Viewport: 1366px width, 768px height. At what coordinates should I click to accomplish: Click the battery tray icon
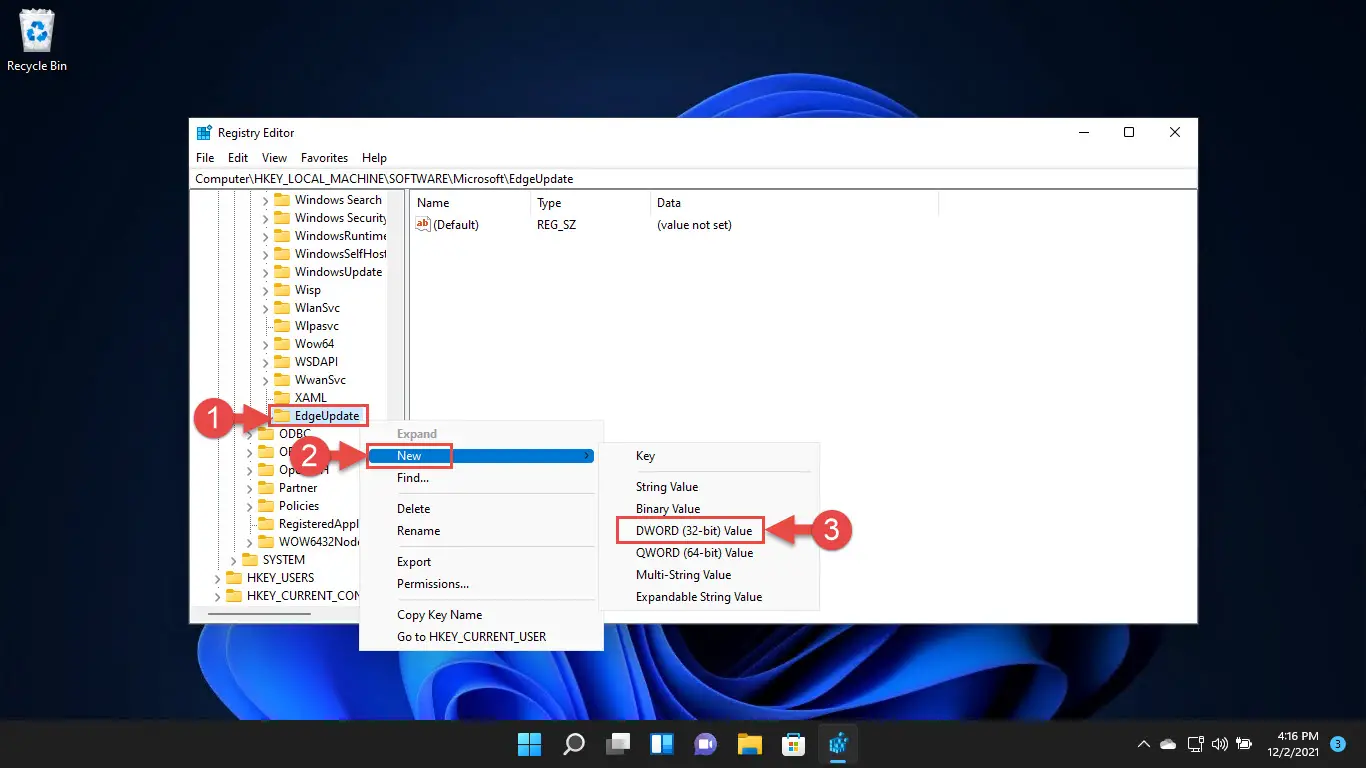pos(1244,744)
